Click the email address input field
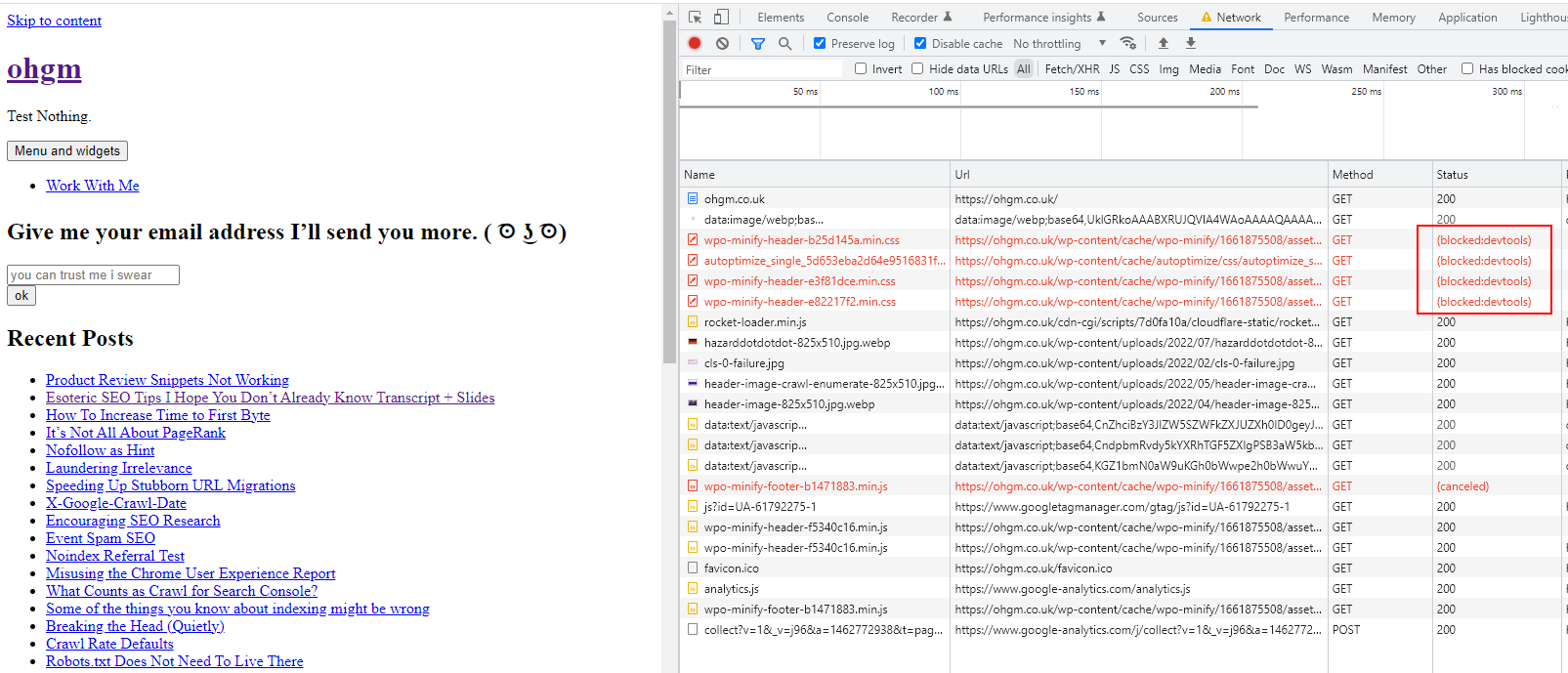 point(93,274)
